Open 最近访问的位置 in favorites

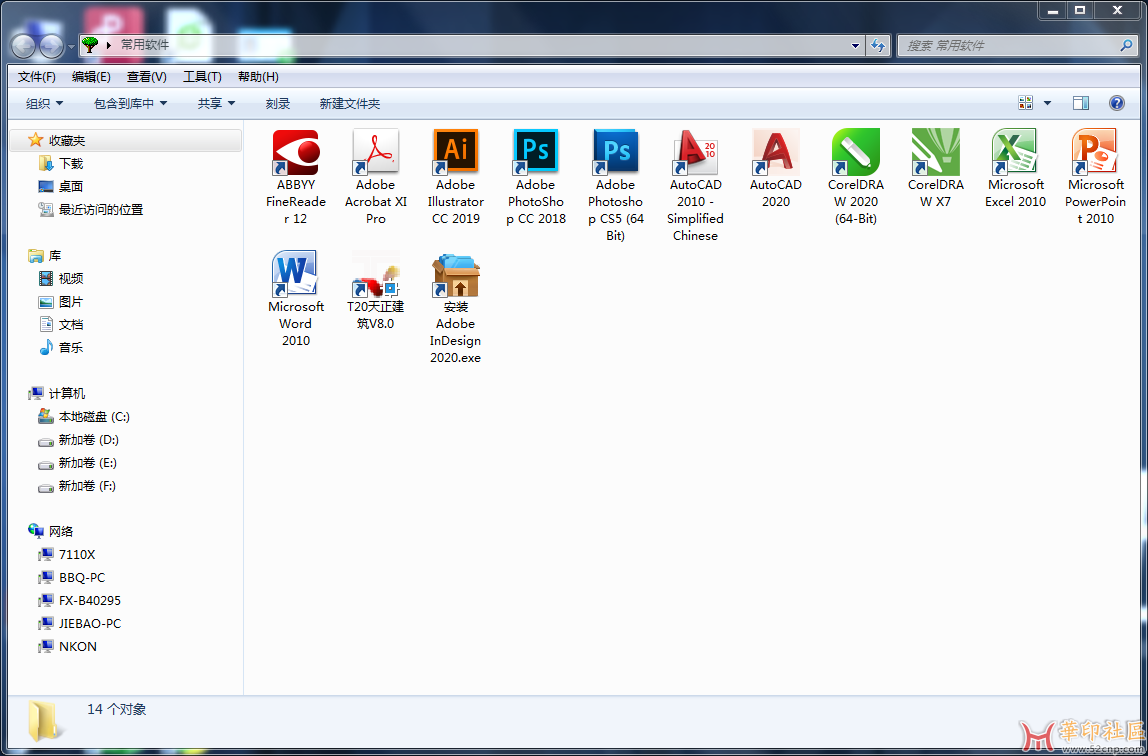101,209
